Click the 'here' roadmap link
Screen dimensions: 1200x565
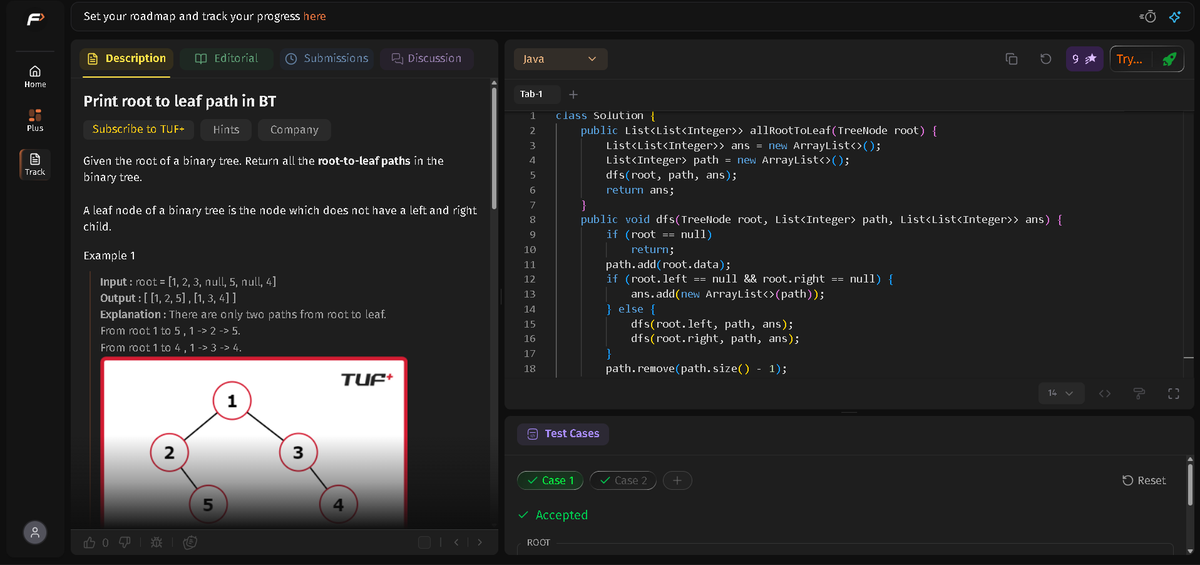coord(314,16)
